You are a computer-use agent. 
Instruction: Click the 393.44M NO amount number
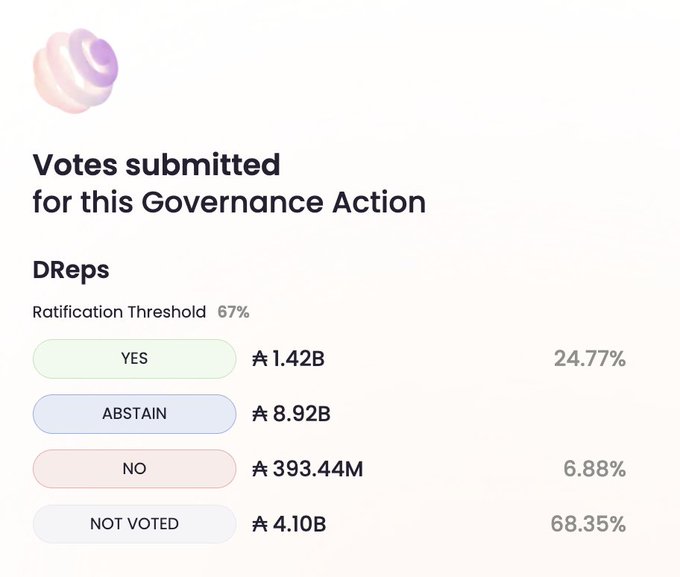[x=318, y=469]
